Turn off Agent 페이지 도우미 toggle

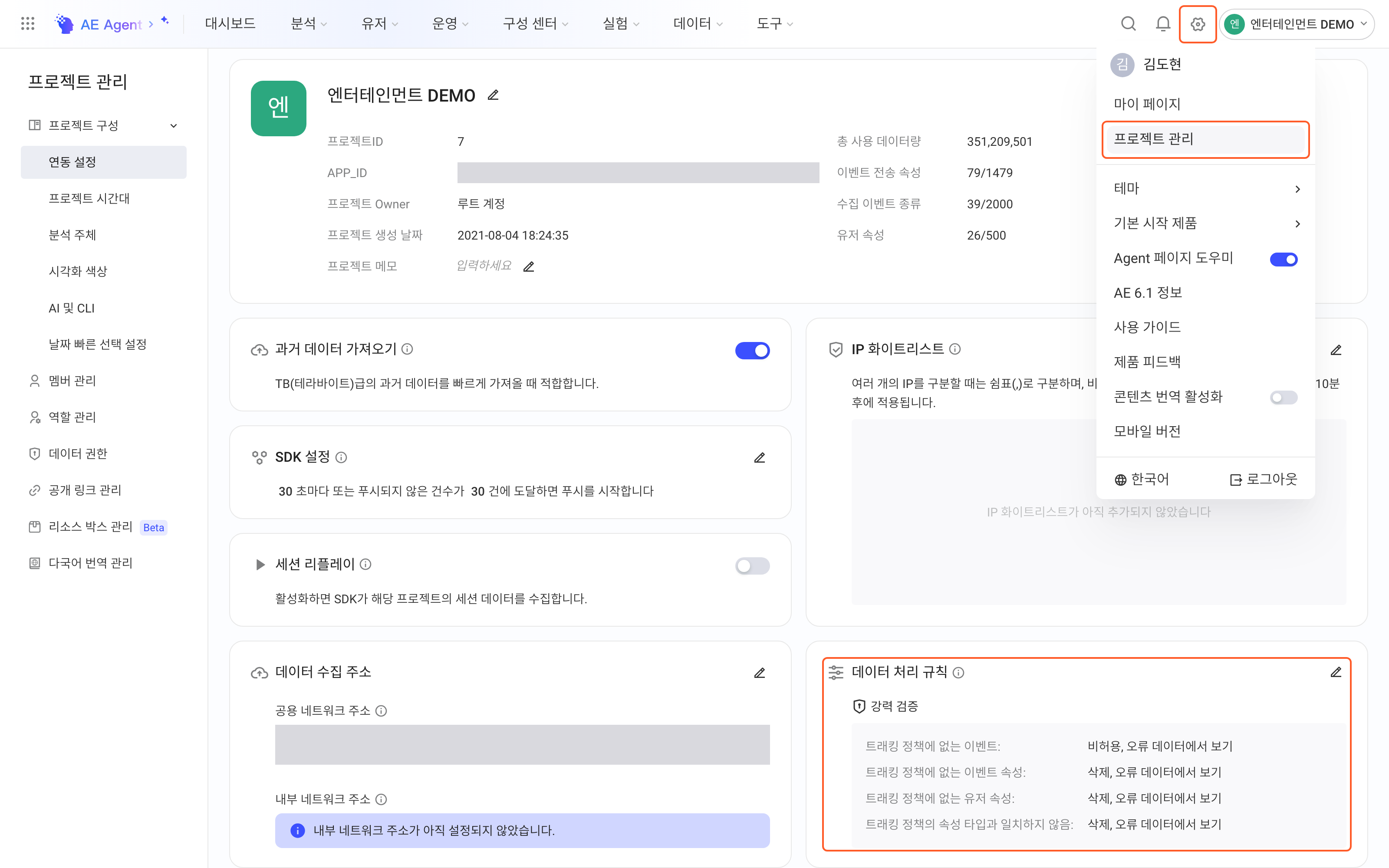pyautogui.click(x=1284, y=260)
